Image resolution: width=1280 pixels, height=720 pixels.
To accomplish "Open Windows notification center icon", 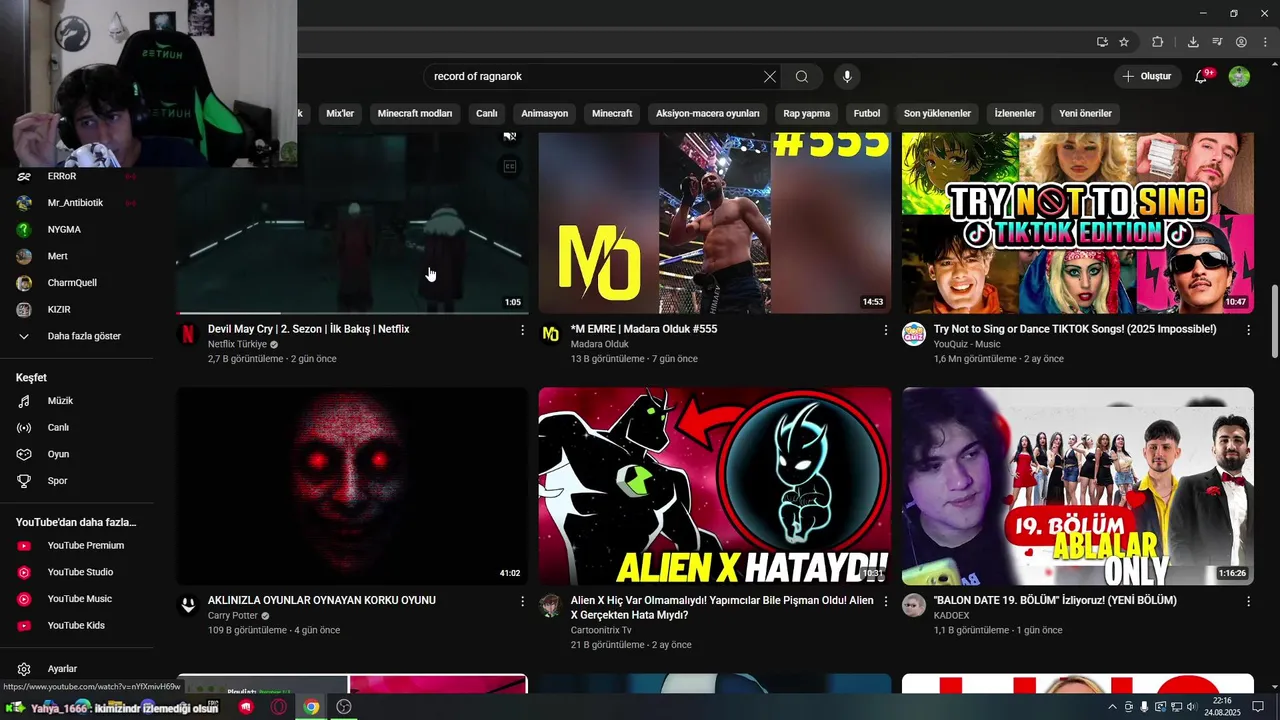I will pos(1258,707).
